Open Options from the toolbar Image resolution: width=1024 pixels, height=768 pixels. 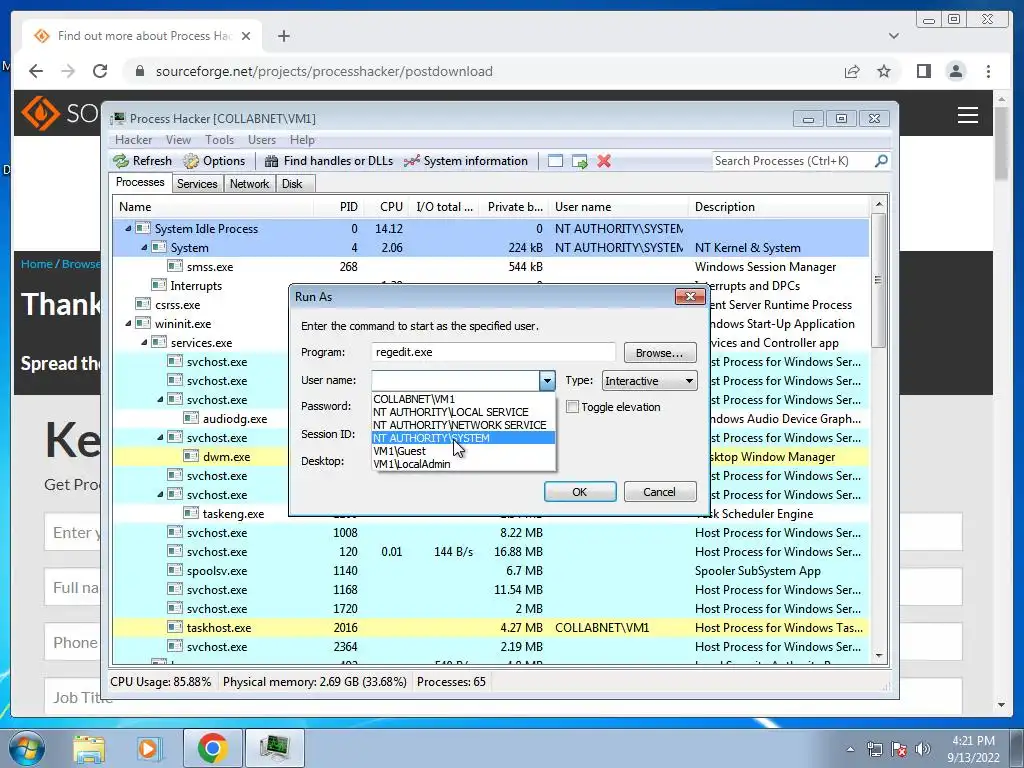pos(214,161)
